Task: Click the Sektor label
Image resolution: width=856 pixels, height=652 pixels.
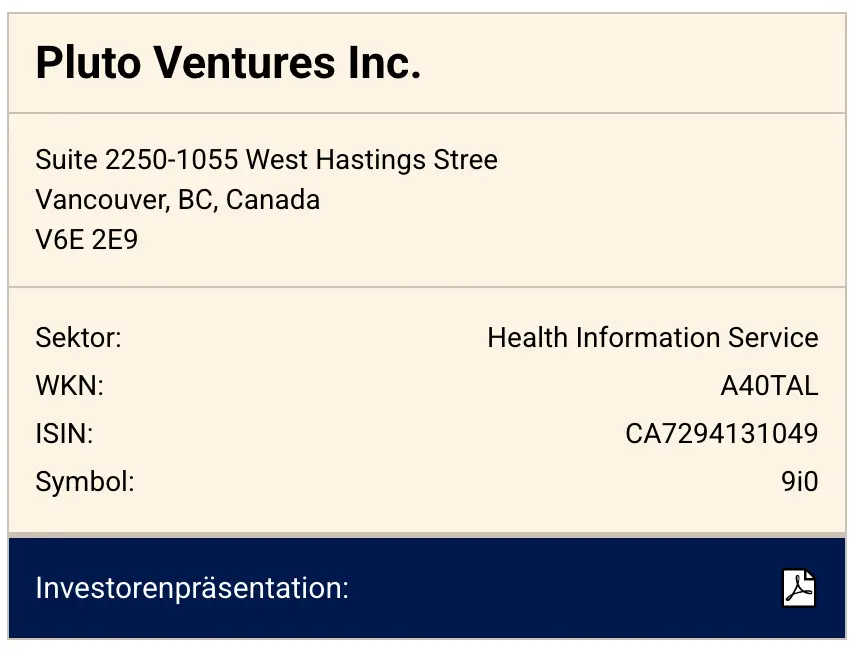Action: pos(78,338)
